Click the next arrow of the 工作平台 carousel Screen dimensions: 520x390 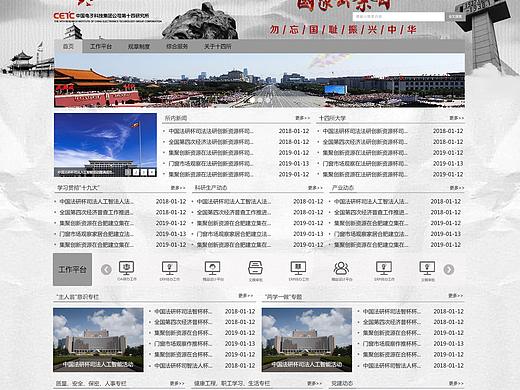(x=449, y=269)
